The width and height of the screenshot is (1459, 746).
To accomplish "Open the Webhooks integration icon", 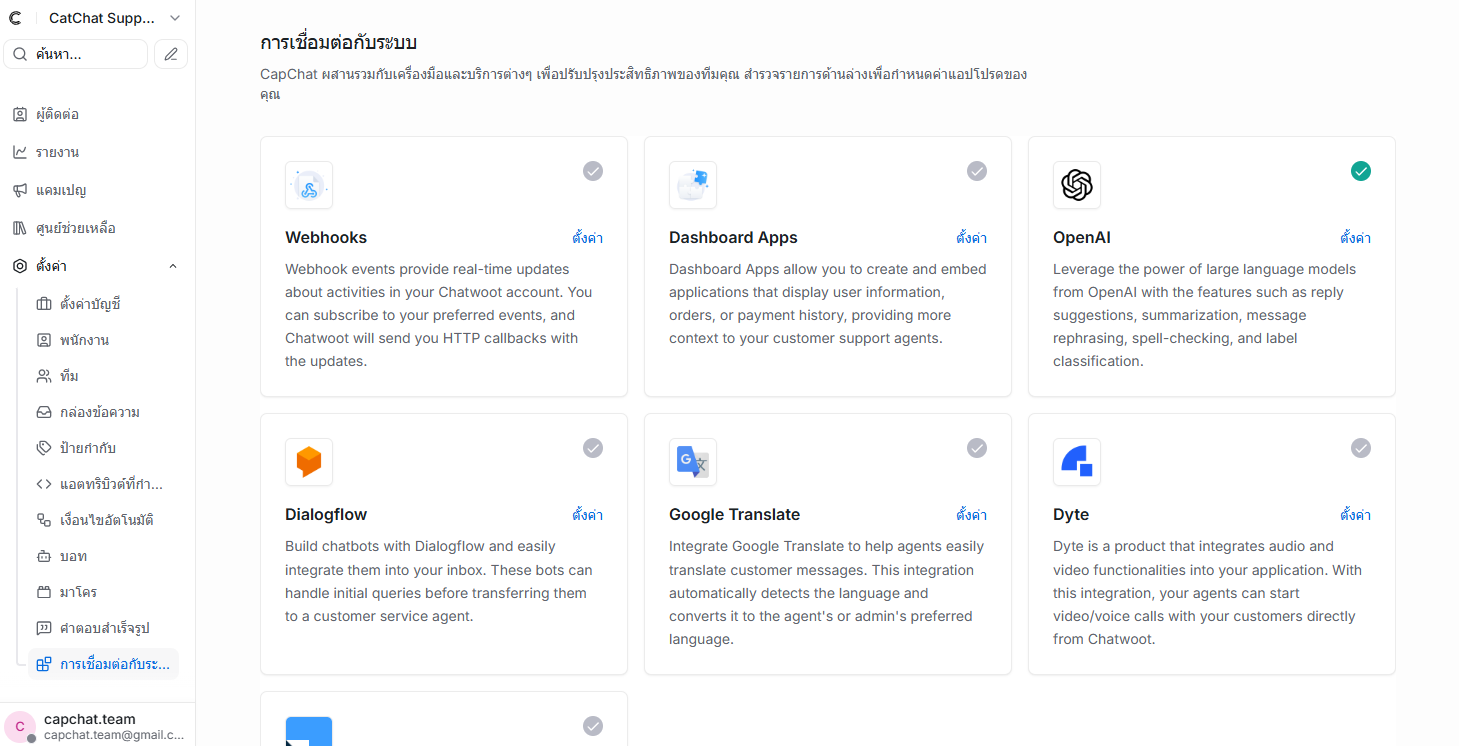I will pos(309,185).
